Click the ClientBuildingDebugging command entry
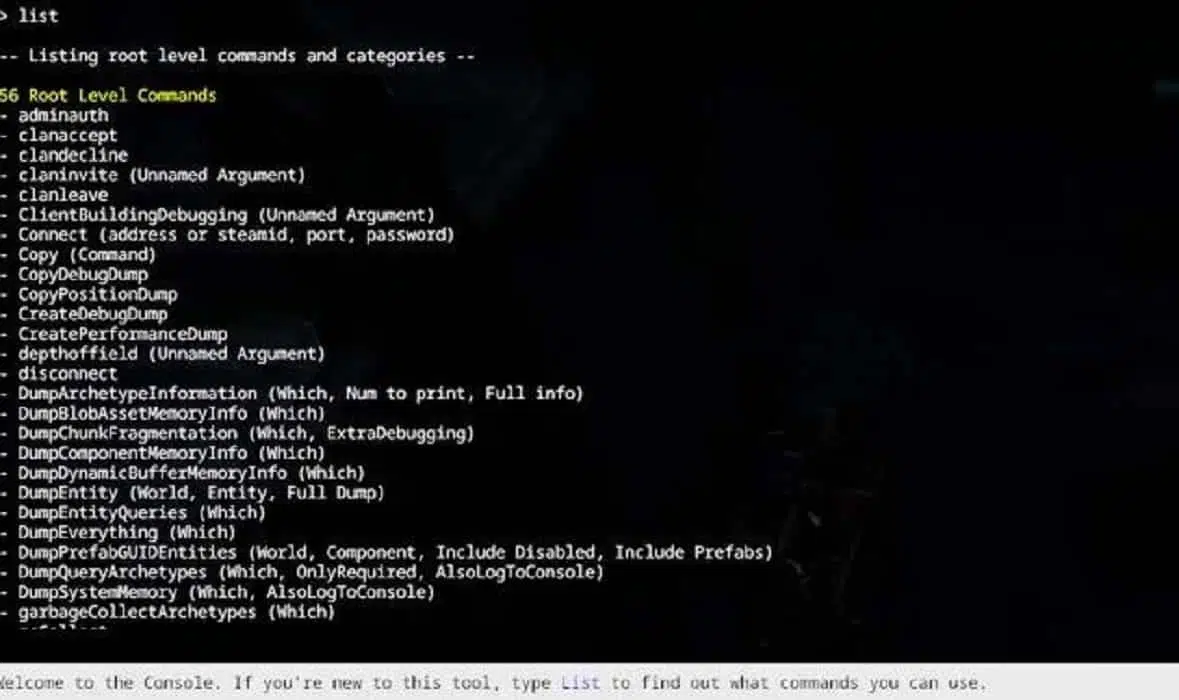The height and width of the screenshot is (700, 1179). coord(226,215)
